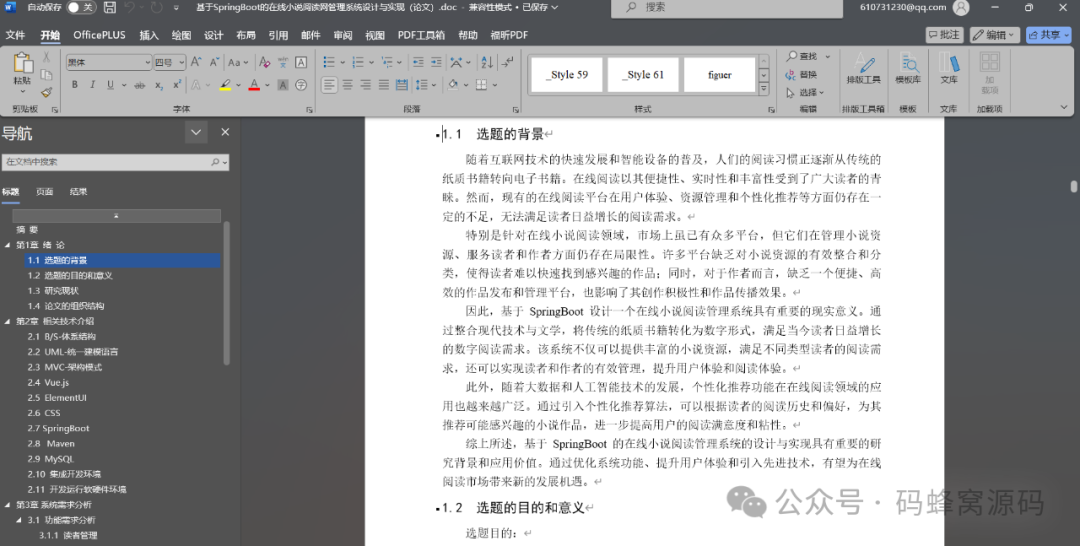
Task: Toggle Italic formatting
Action: pos(92,85)
